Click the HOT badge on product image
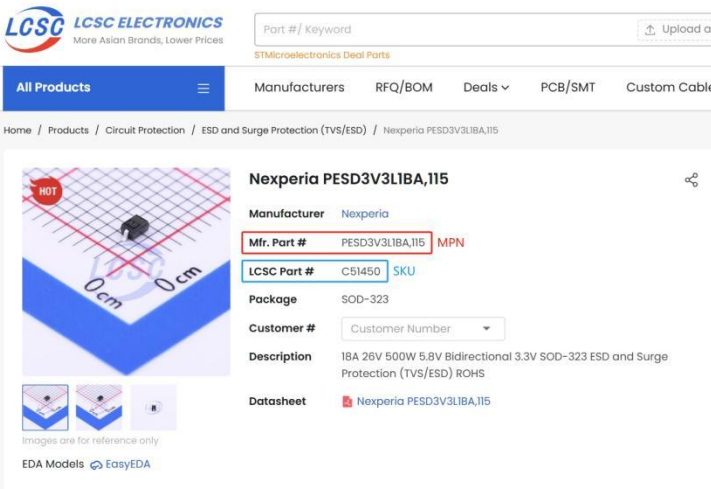The height and width of the screenshot is (489, 711). click(x=46, y=190)
